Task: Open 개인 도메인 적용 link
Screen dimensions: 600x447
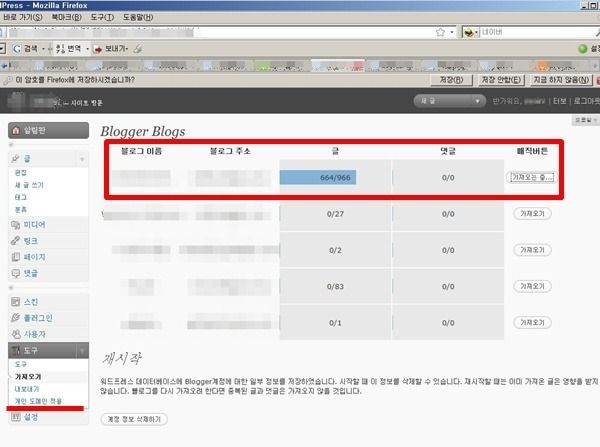Action: click(38, 401)
